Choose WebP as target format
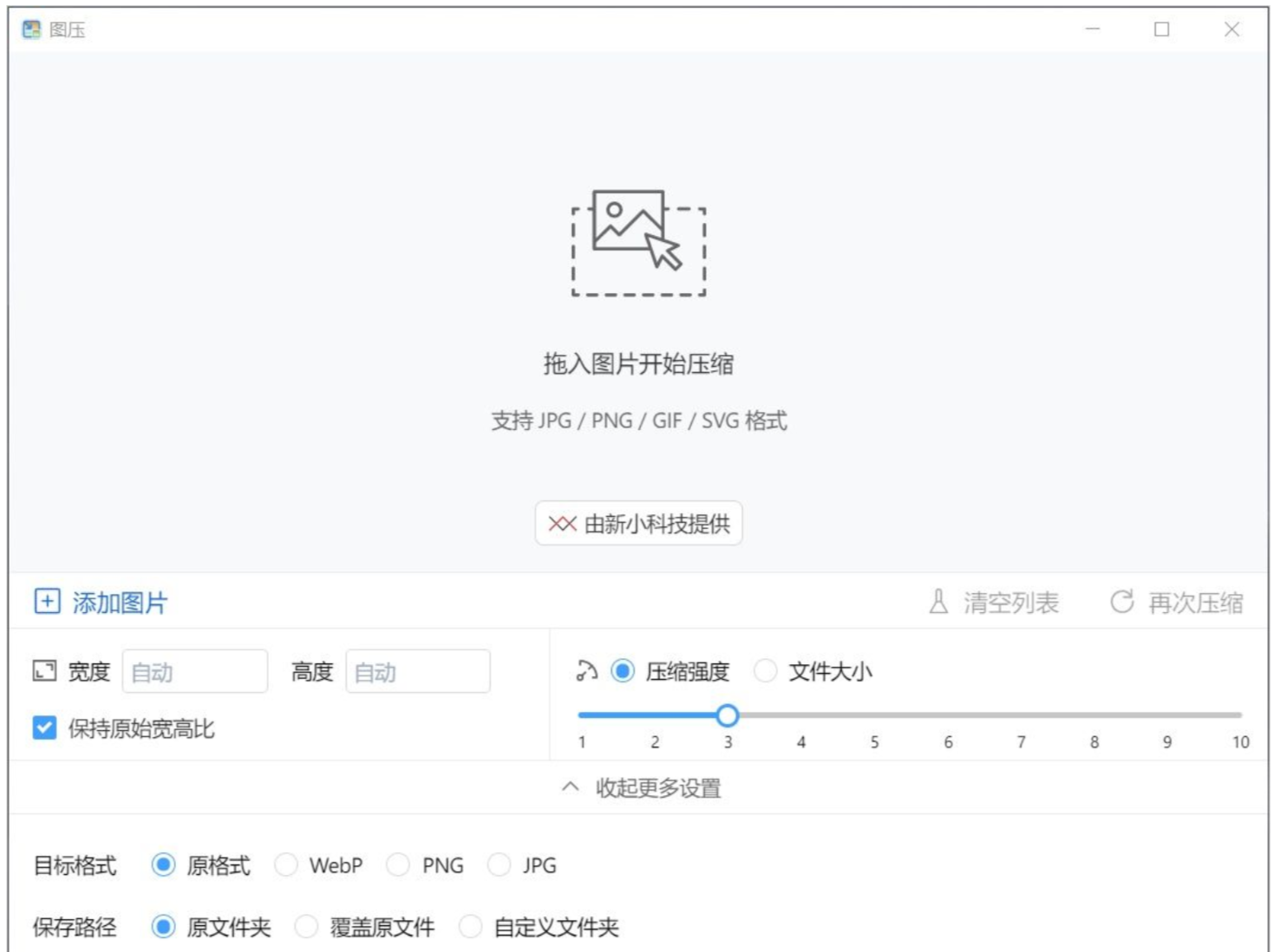Screen dimensions: 1281x952 point(286,865)
